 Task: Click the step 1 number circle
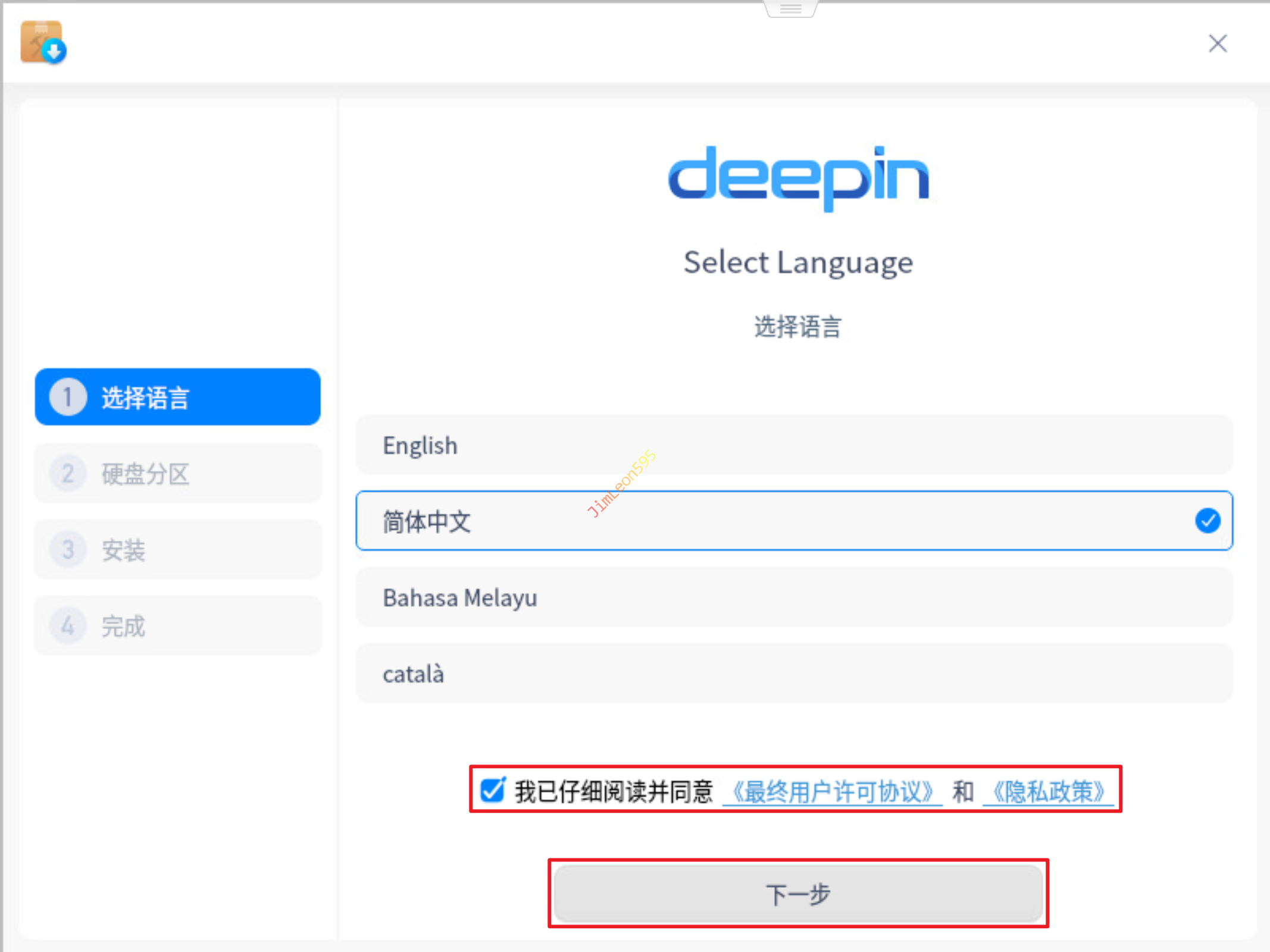coord(68,397)
